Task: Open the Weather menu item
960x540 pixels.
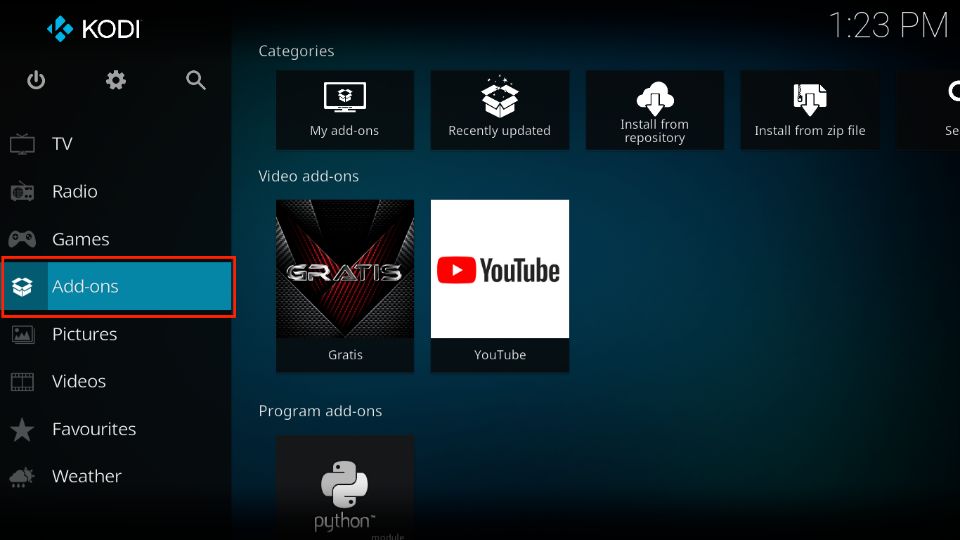Action: point(116,476)
